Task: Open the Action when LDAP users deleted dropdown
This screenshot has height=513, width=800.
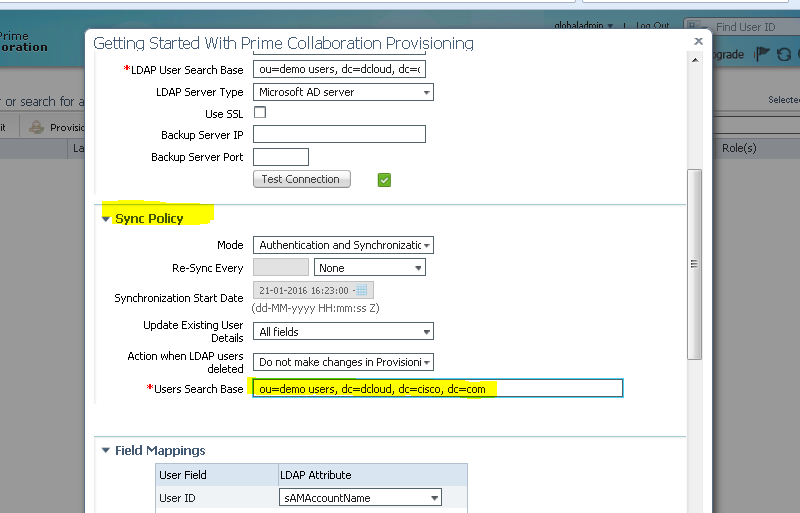Action: pos(343,362)
